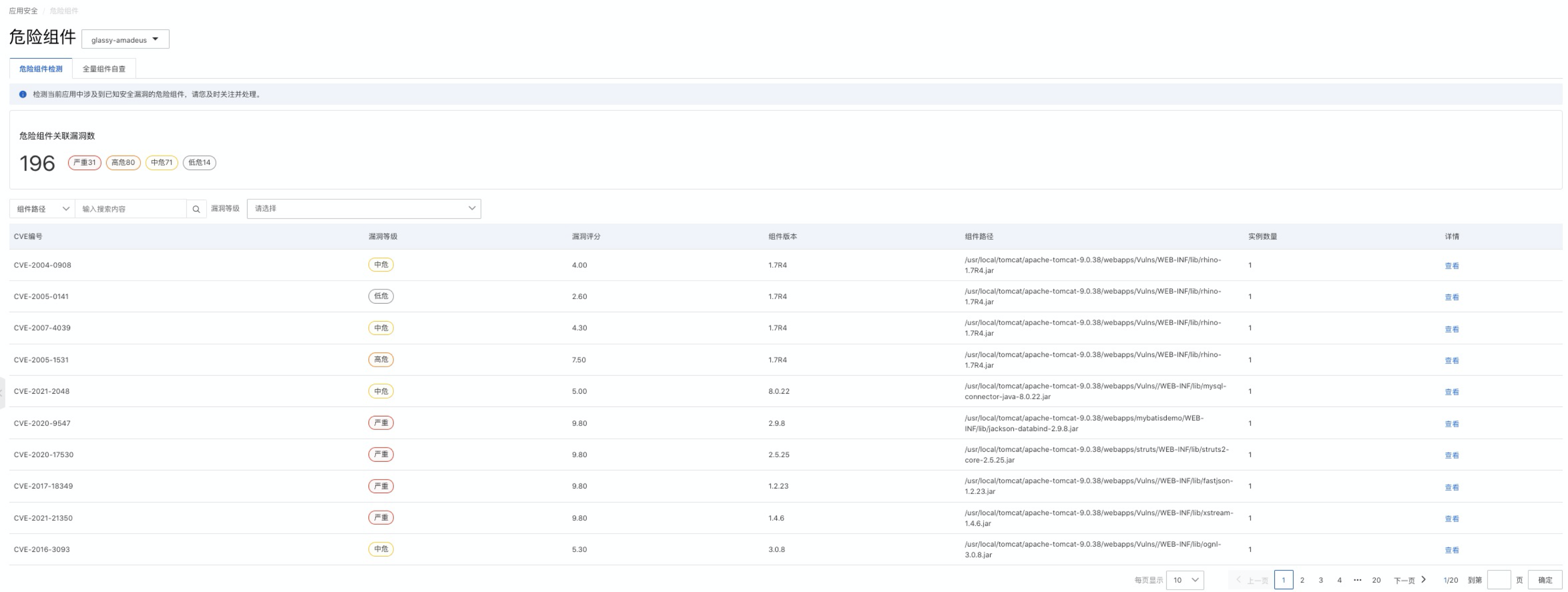Click the search content input field
Image resolution: width=1568 pixels, height=592 pixels.
tap(130, 209)
